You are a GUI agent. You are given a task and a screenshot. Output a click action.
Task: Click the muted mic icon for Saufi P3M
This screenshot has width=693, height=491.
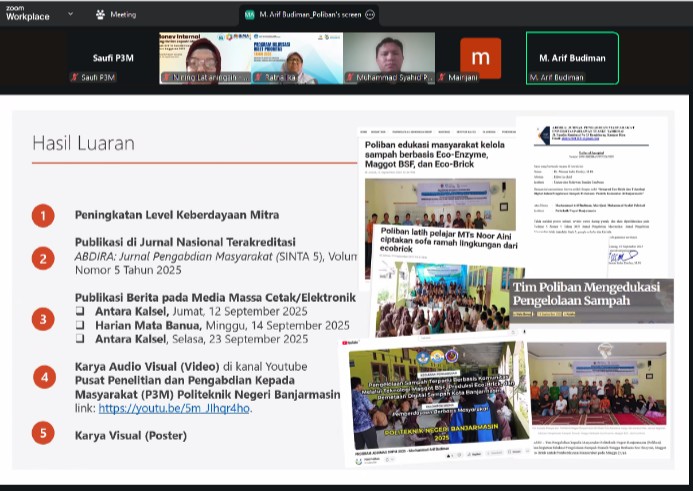(x=74, y=77)
